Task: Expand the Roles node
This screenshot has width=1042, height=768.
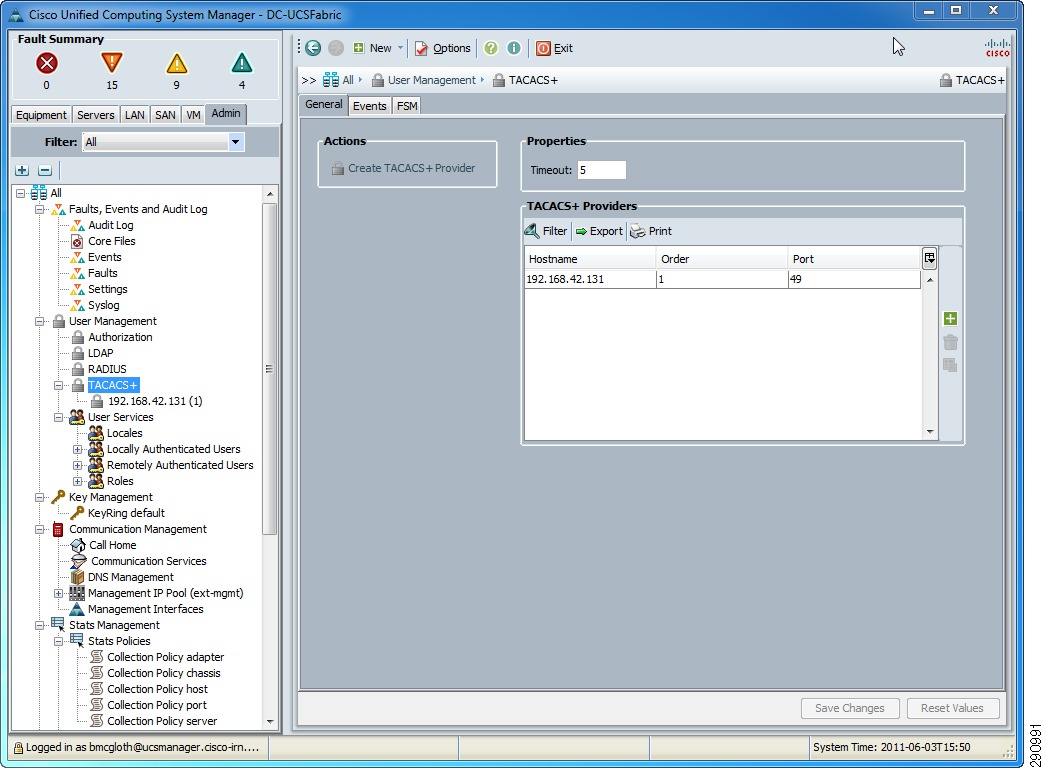Action: click(x=78, y=481)
